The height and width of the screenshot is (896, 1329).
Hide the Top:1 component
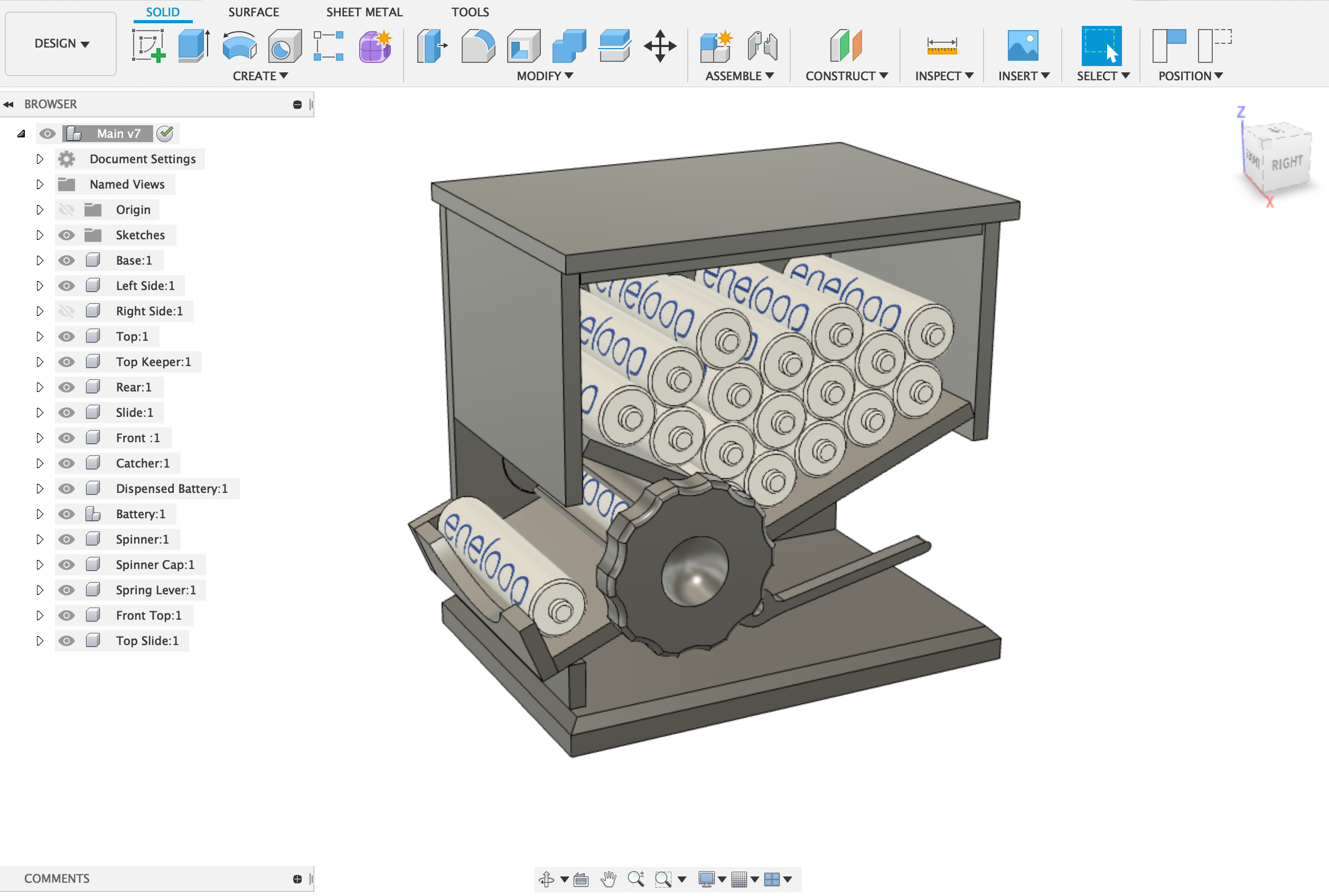pyautogui.click(x=66, y=337)
